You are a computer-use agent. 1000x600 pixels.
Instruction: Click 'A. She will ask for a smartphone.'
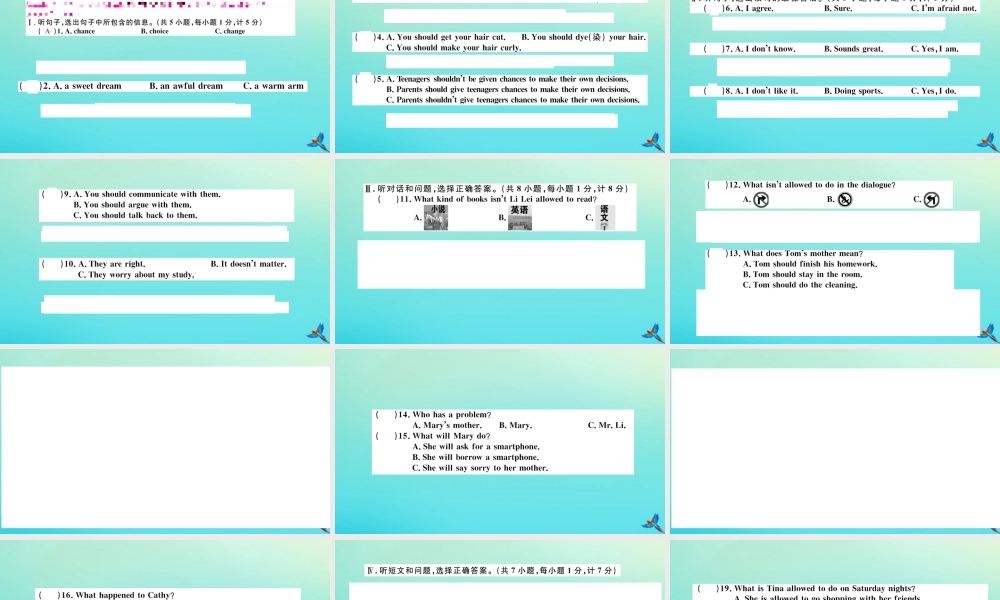[476, 447]
